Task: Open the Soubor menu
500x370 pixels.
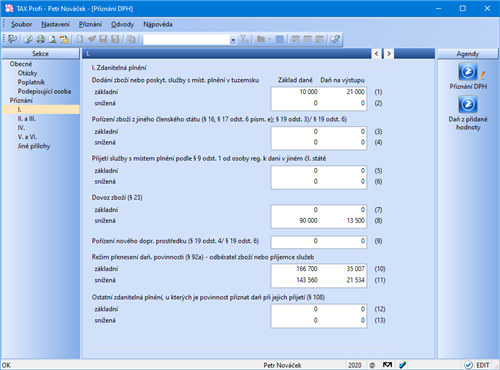Action: 22,24
